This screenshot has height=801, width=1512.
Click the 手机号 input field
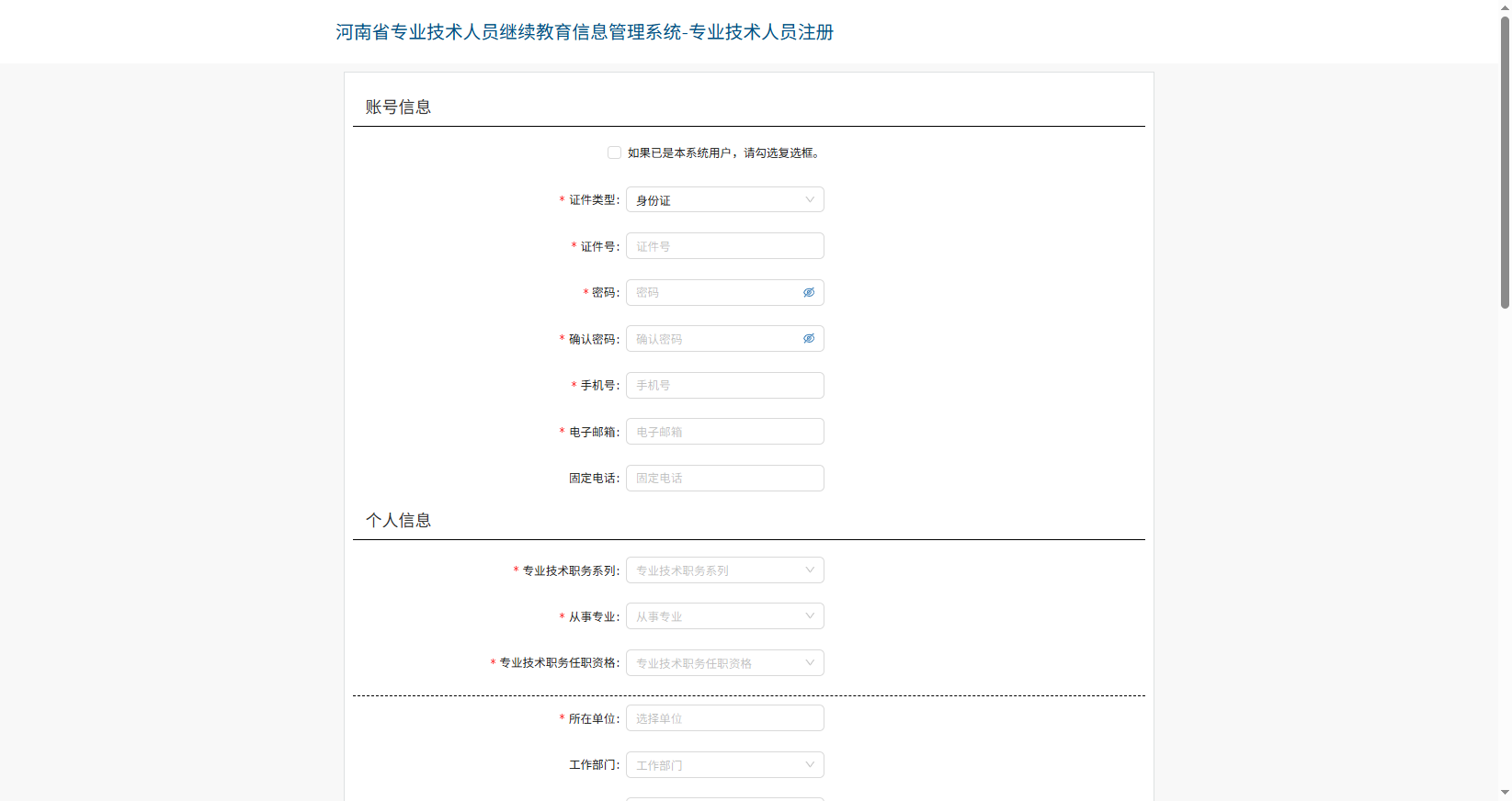(724, 386)
